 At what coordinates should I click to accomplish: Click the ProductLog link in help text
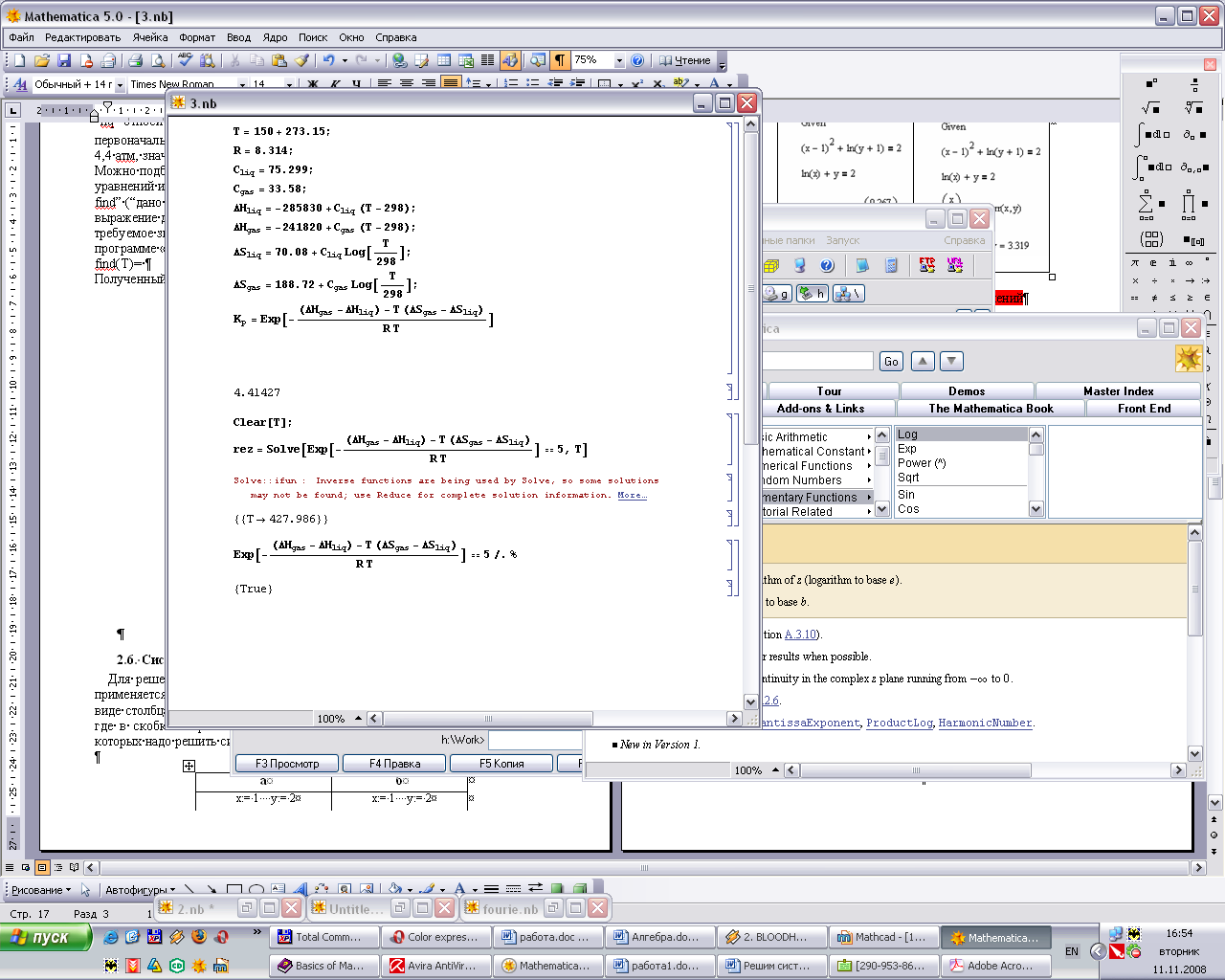(x=899, y=723)
